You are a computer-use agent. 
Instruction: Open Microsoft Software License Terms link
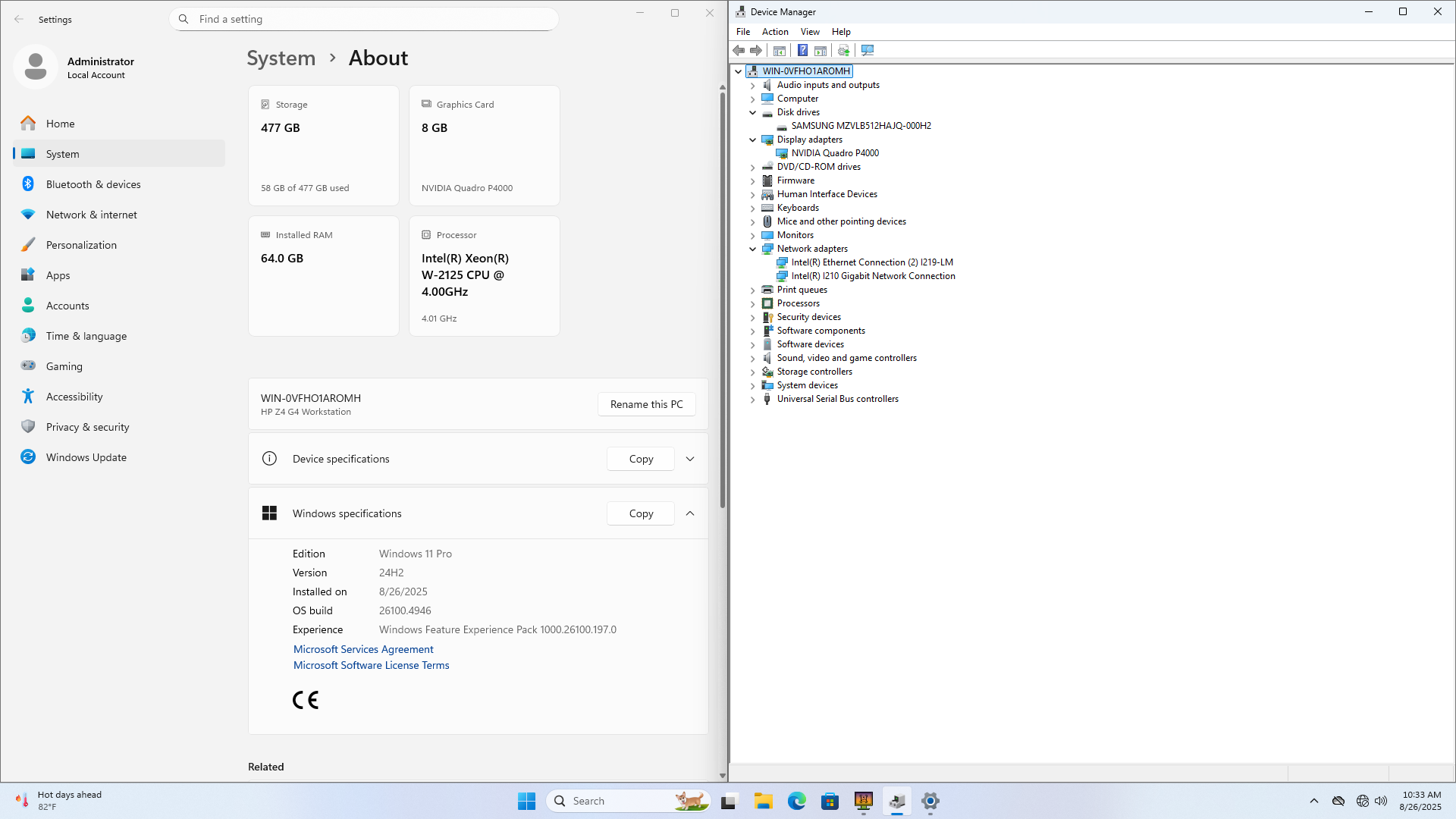pyautogui.click(x=371, y=665)
